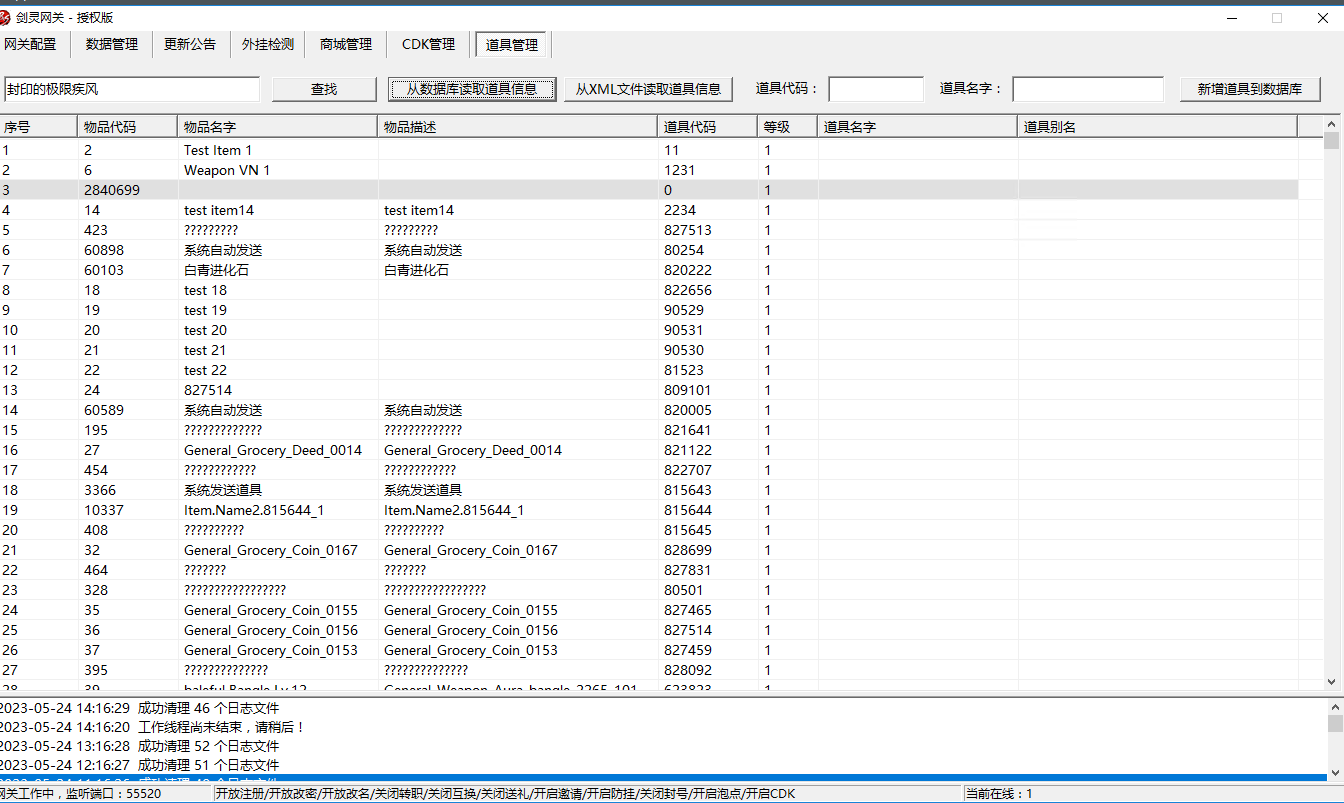Open the 更新公告 tab

[x=189, y=44]
